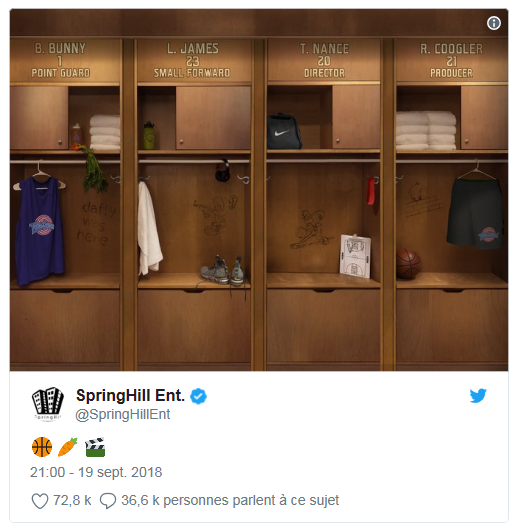Click the T. Nance Director locker
The image size is (517, 531).
tap(324, 205)
